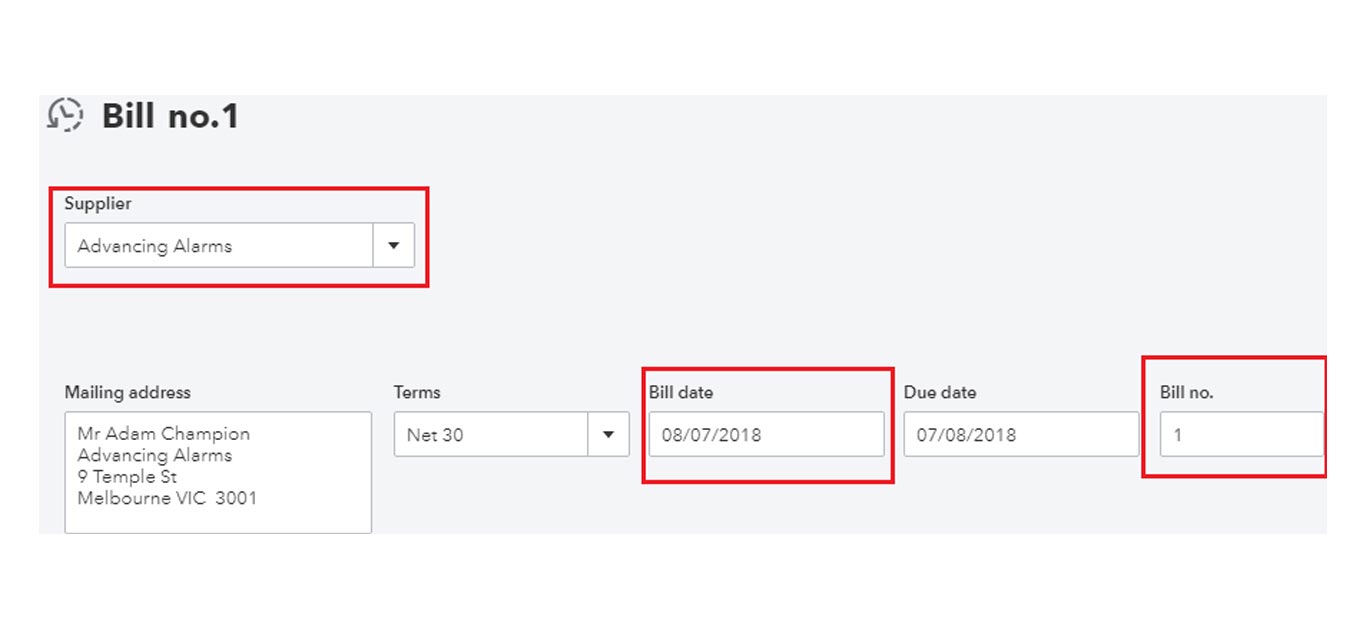Place cursor on Advancing Alarms line in address
This screenshot has width=1366, height=629.
(155, 455)
